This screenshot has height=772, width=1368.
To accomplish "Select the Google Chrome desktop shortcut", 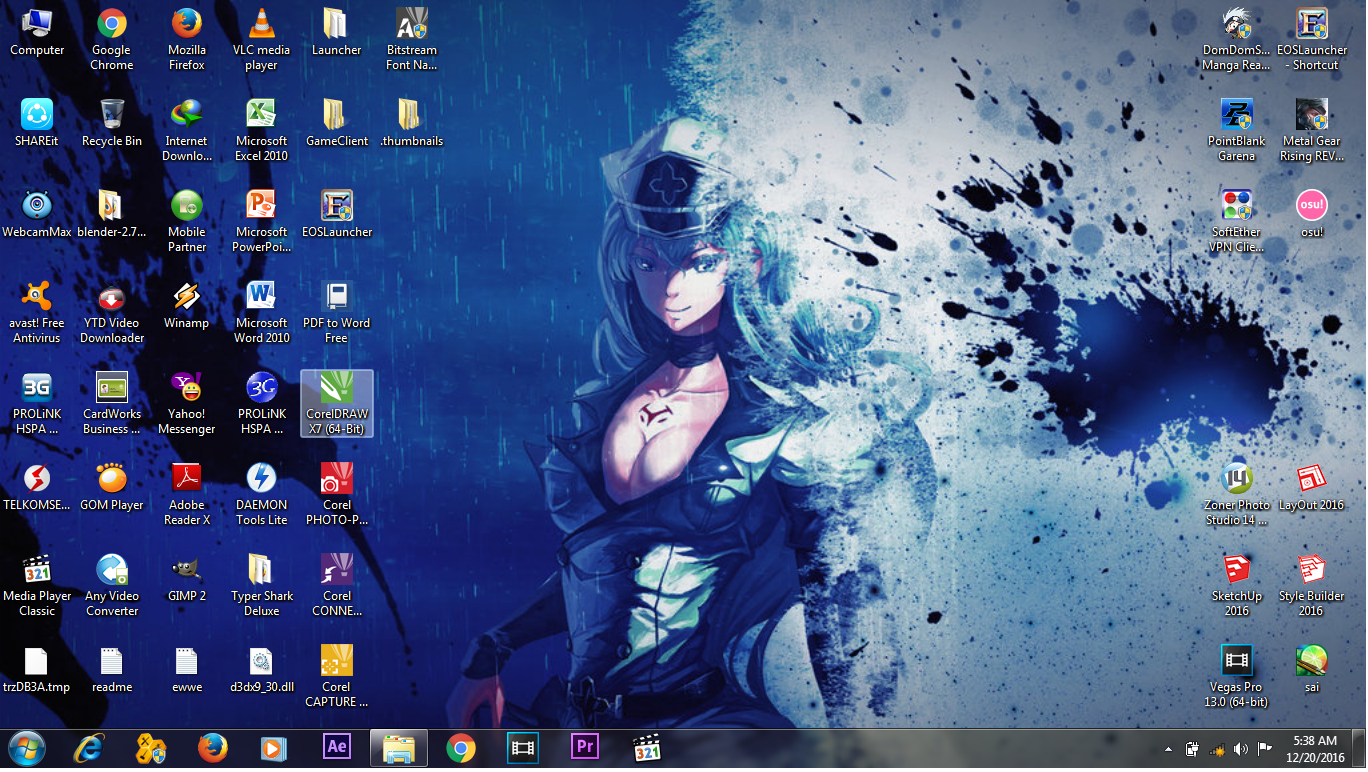I will click(x=111, y=40).
